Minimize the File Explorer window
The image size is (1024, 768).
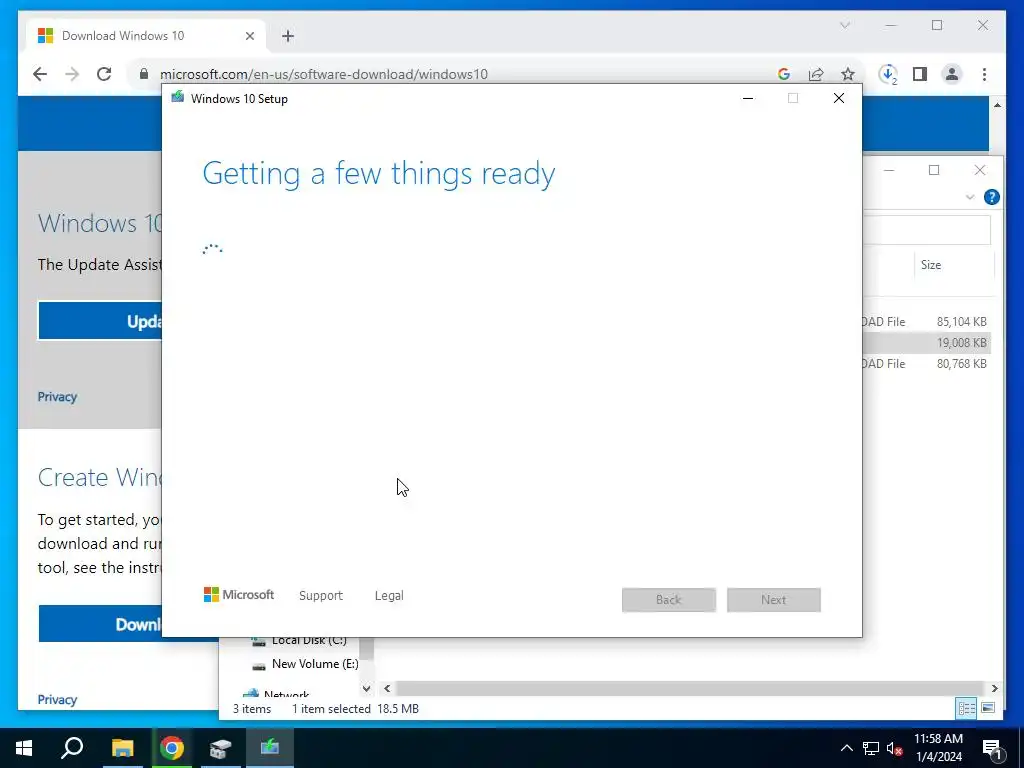pos(889,170)
